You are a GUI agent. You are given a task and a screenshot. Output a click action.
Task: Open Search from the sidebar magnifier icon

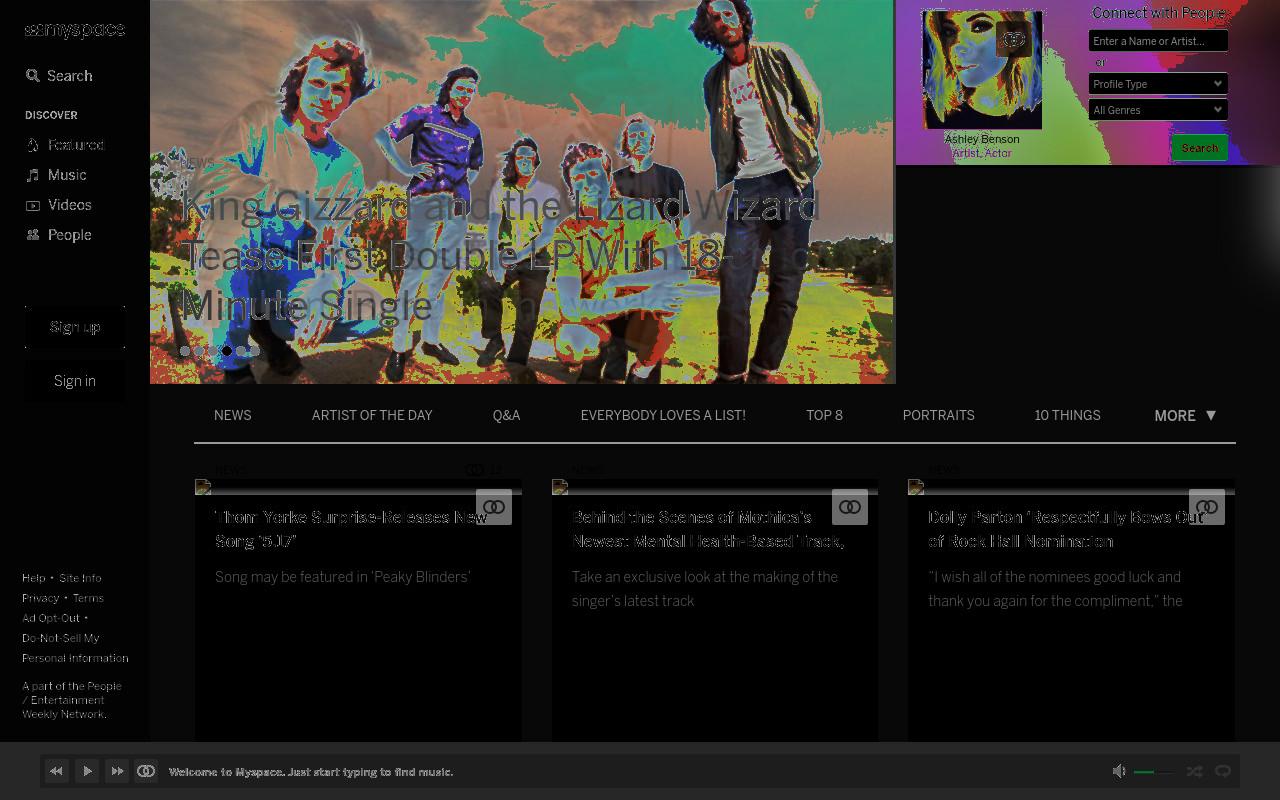tap(33, 76)
